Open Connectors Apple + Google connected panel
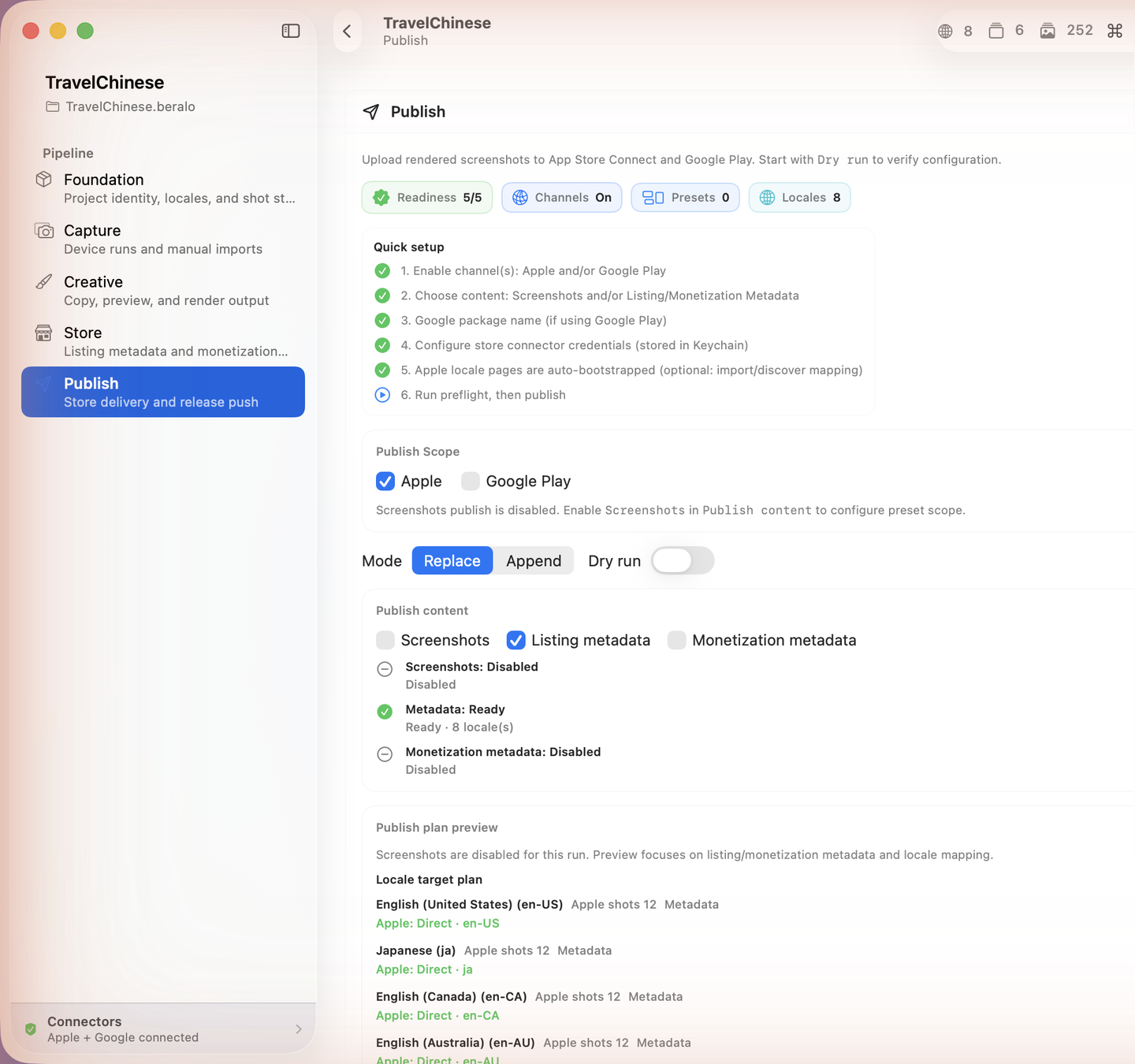 (x=163, y=1029)
